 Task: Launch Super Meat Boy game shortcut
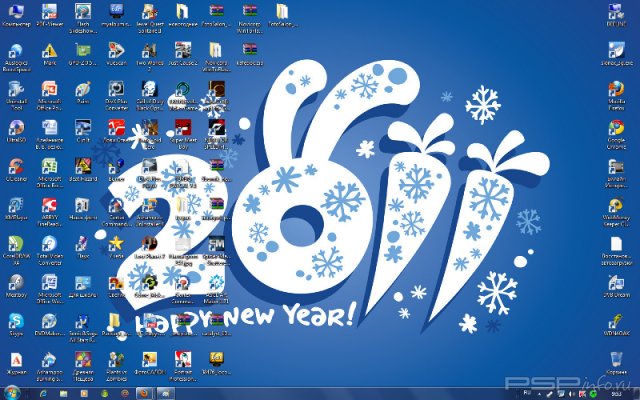[183, 128]
